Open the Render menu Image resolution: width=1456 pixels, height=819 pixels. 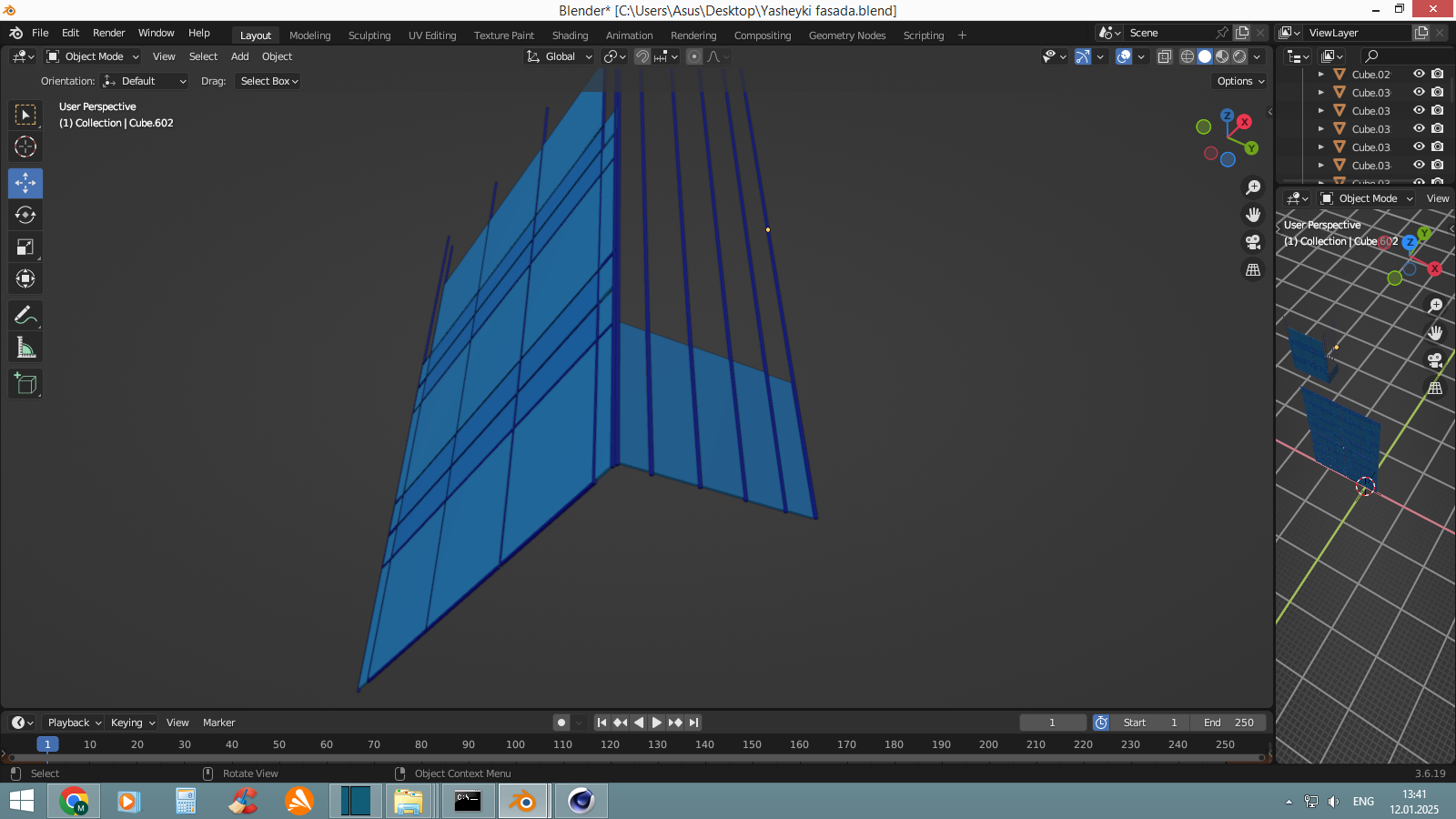tap(108, 33)
